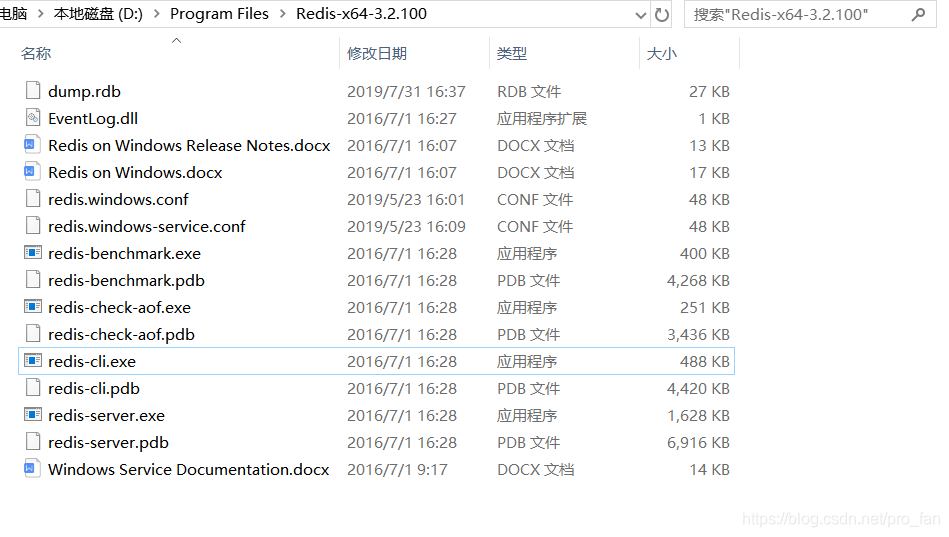Image resolution: width=949 pixels, height=537 pixels.
Task: Sort files by 修改日期 column header
Action: 377,54
